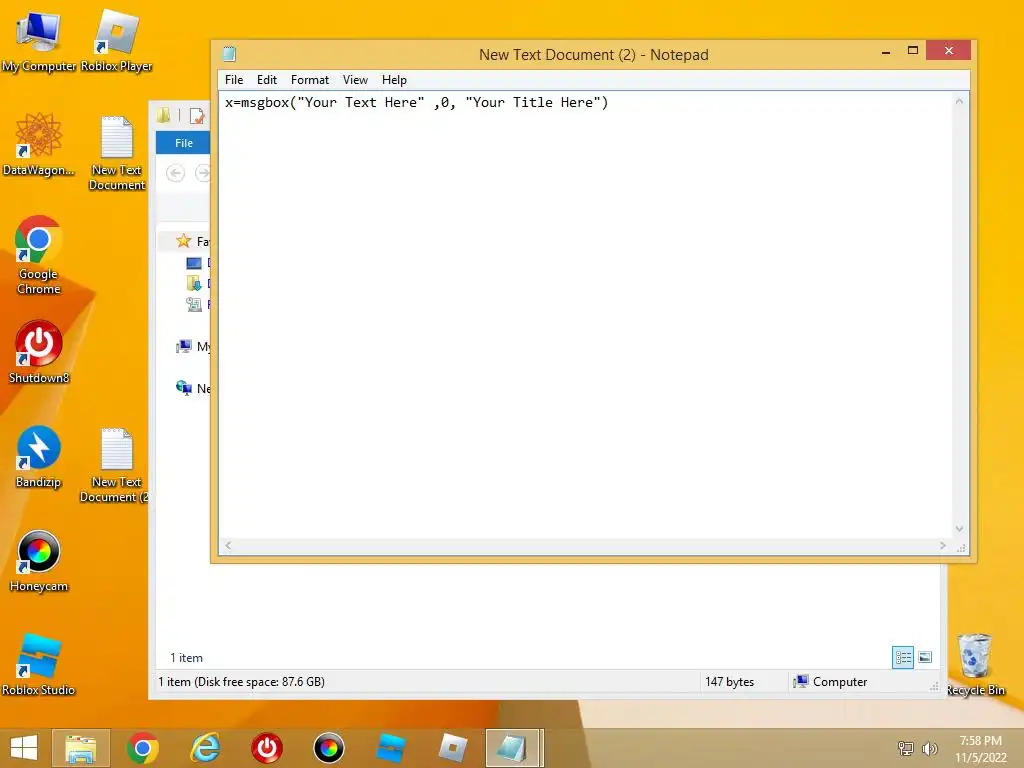Open File Explorer from taskbar

(81, 748)
